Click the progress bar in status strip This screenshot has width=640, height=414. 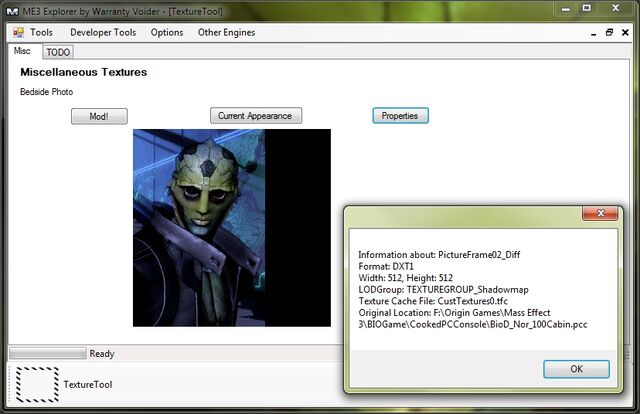[x=48, y=353]
